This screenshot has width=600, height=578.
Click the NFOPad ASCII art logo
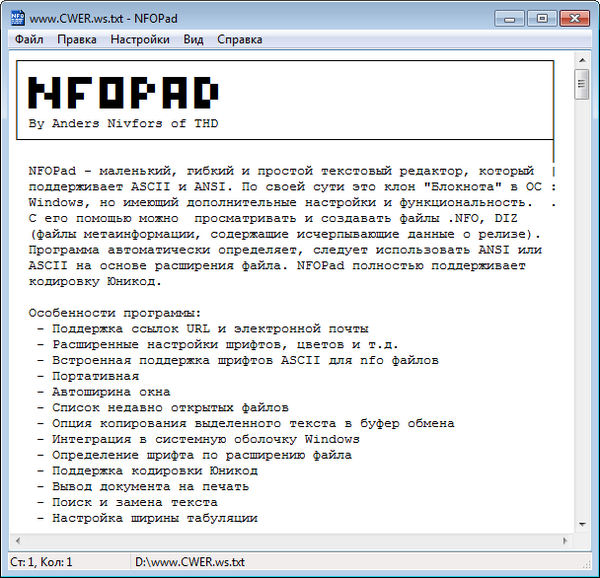click(124, 93)
